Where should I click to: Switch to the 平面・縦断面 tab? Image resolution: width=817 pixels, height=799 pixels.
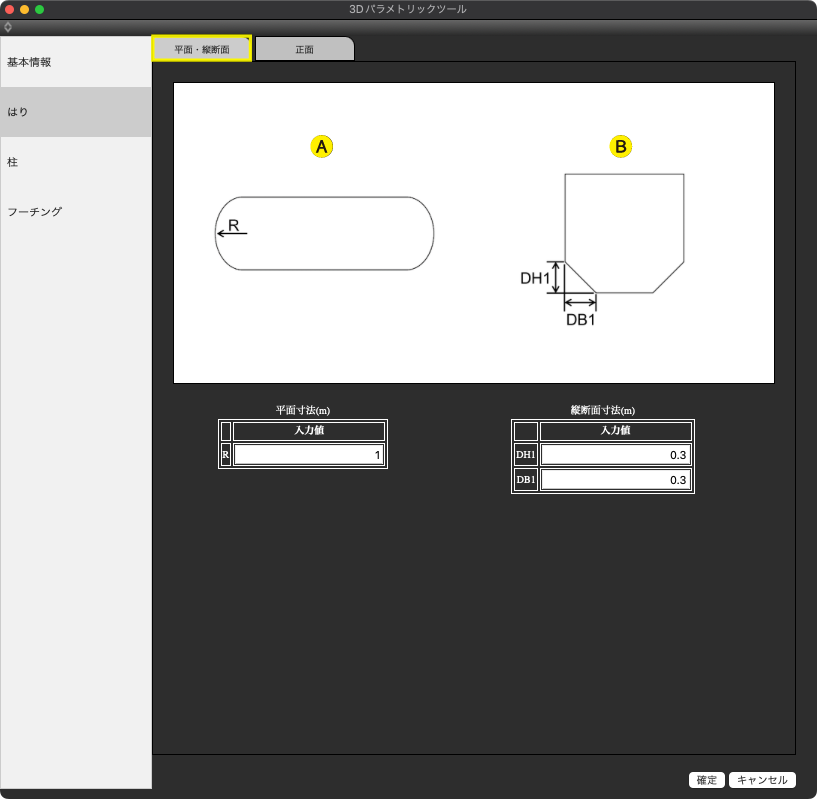pyautogui.click(x=202, y=49)
